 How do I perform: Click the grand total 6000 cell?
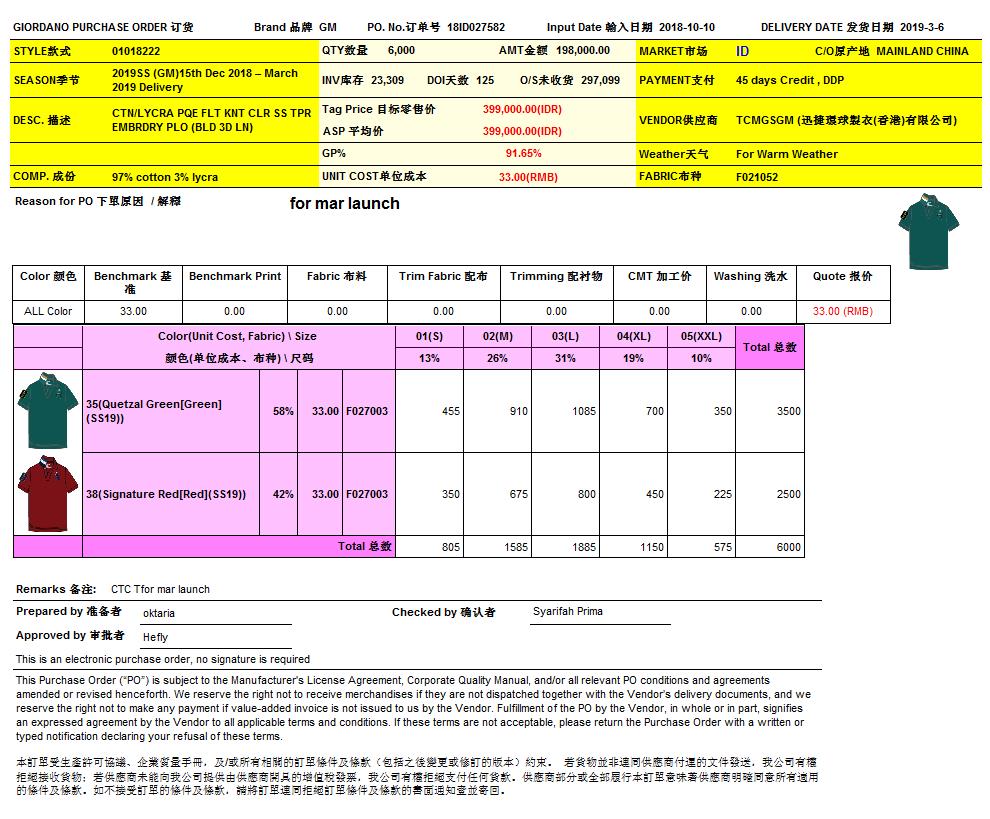point(769,547)
